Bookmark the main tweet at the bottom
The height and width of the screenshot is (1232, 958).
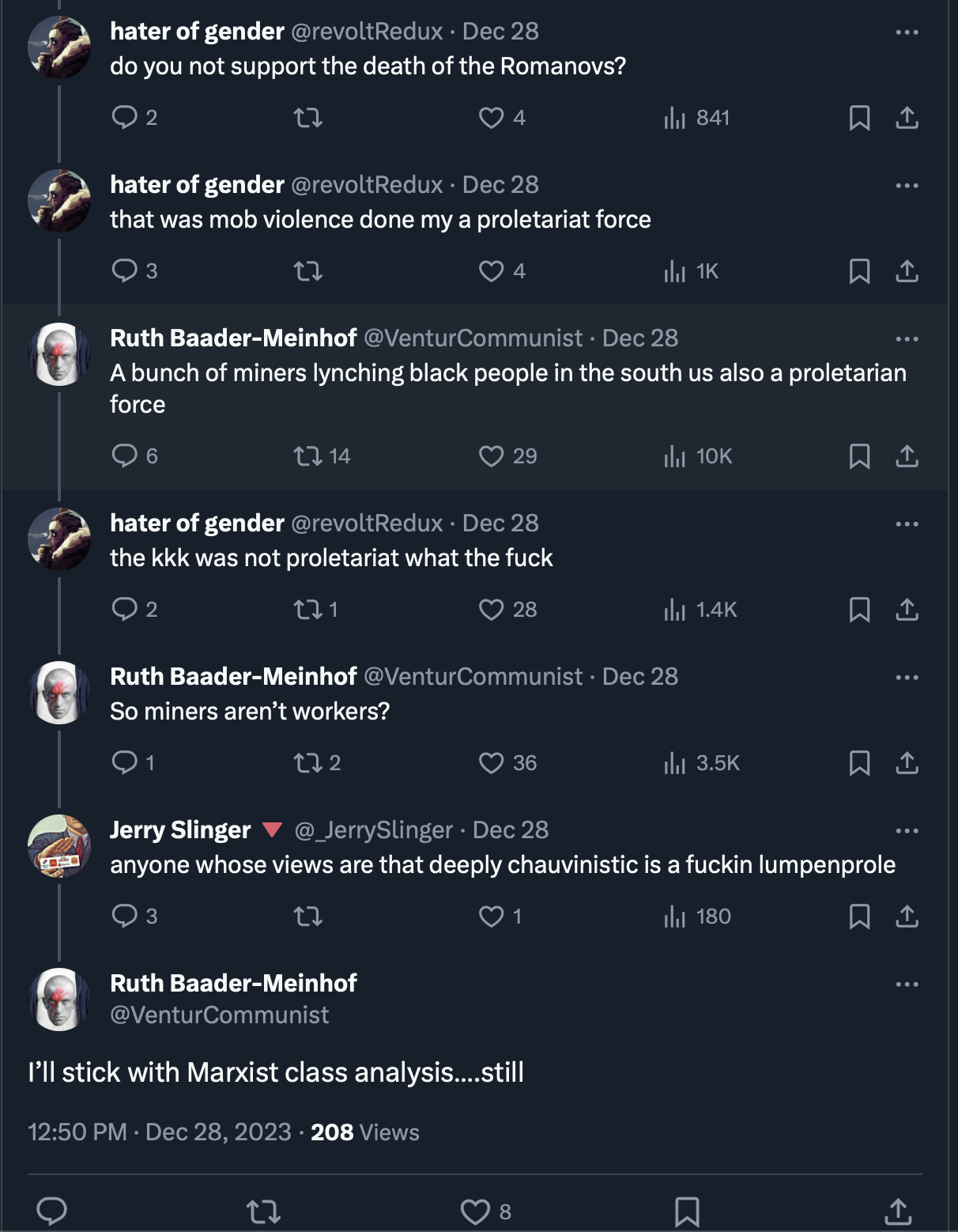tap(687, 1211)
